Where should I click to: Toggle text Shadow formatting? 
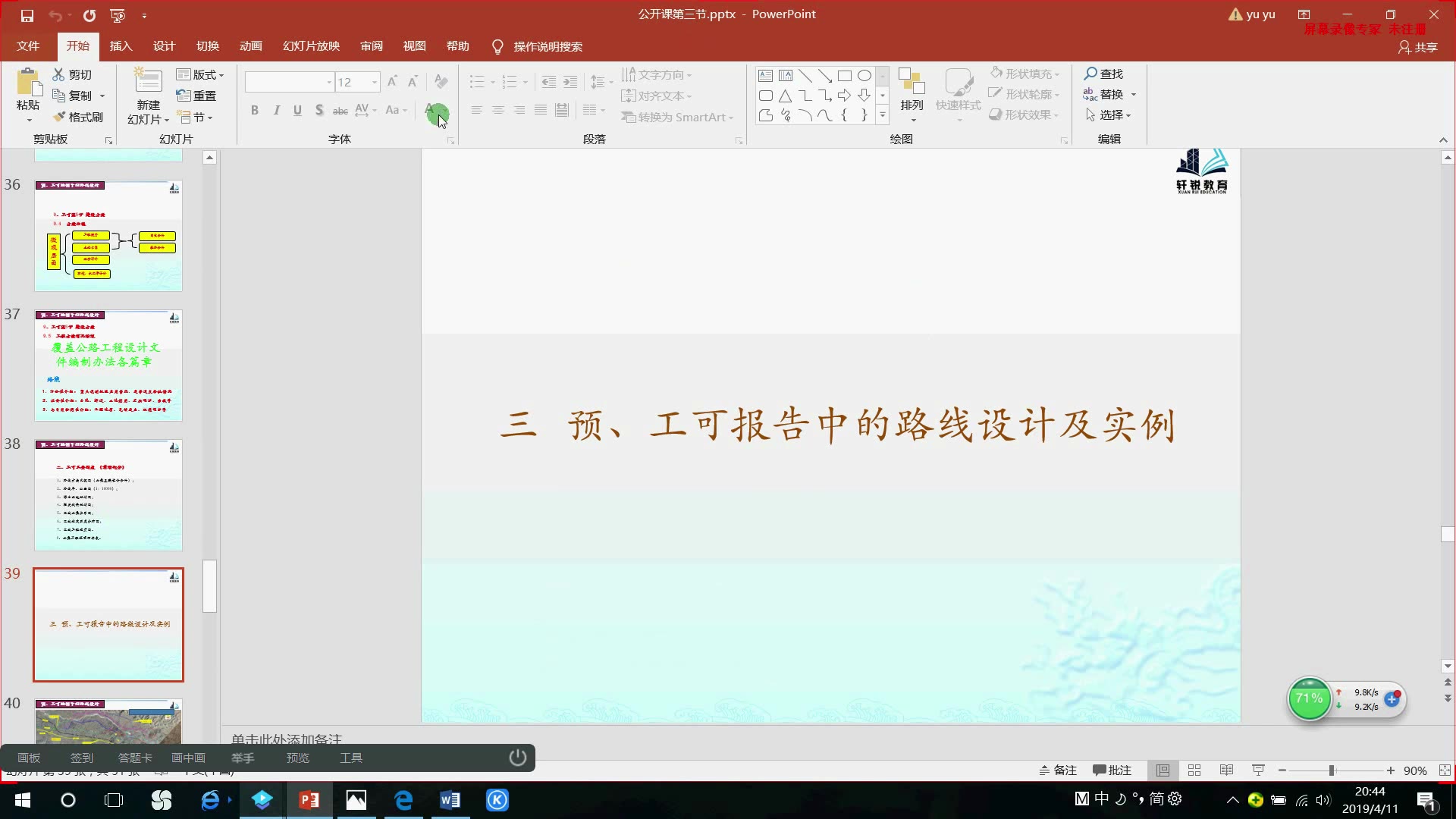point(319,110)
